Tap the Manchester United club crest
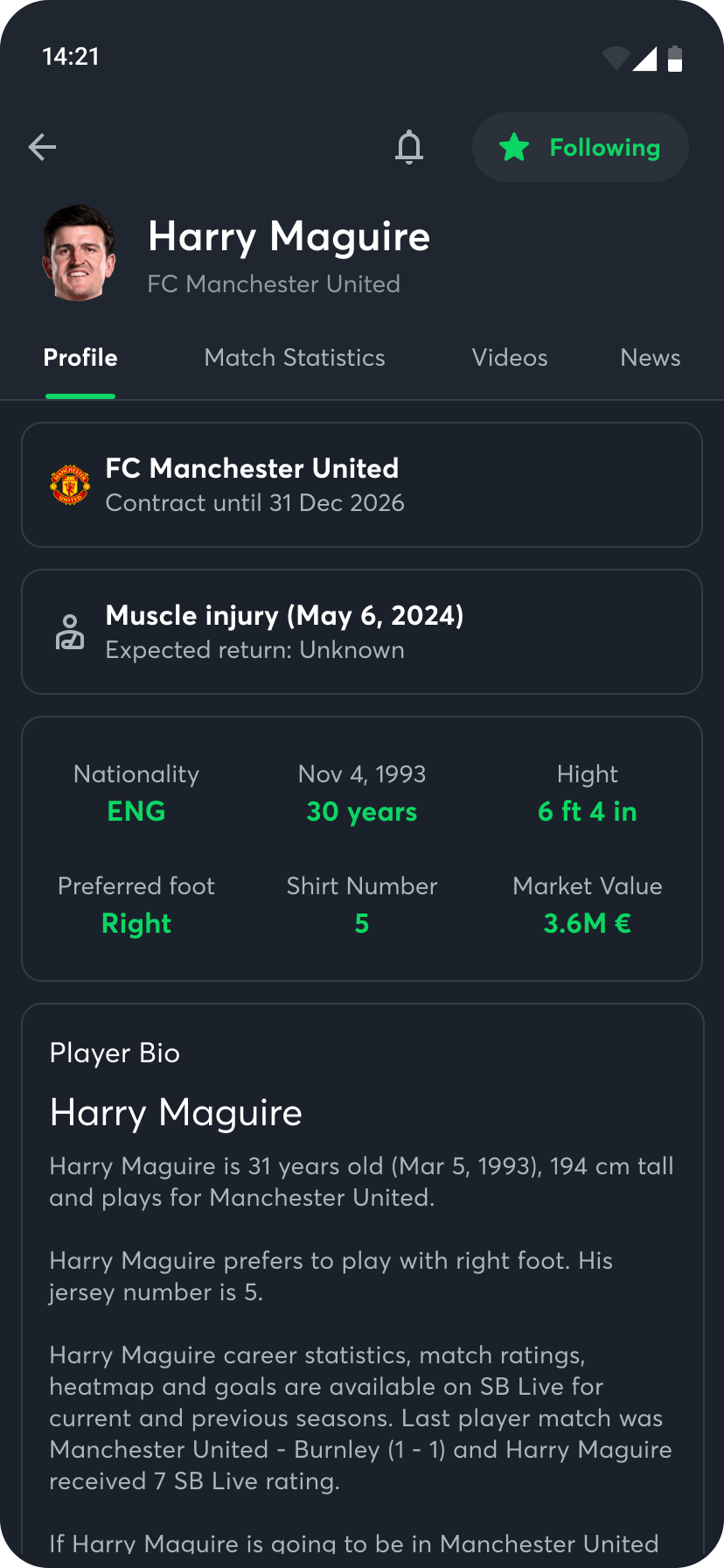This screenshot has width=724, height=1568. pos(70,485)
